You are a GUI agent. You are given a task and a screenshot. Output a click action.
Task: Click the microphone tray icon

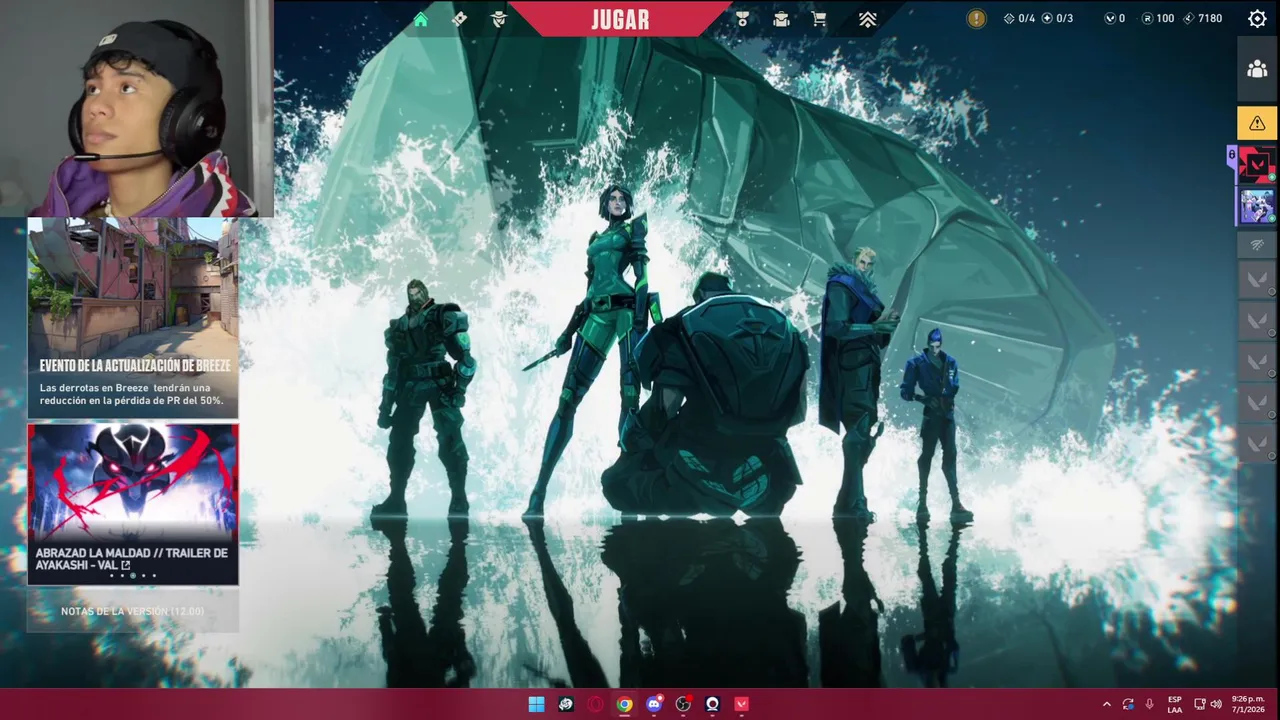(1149, 704)
